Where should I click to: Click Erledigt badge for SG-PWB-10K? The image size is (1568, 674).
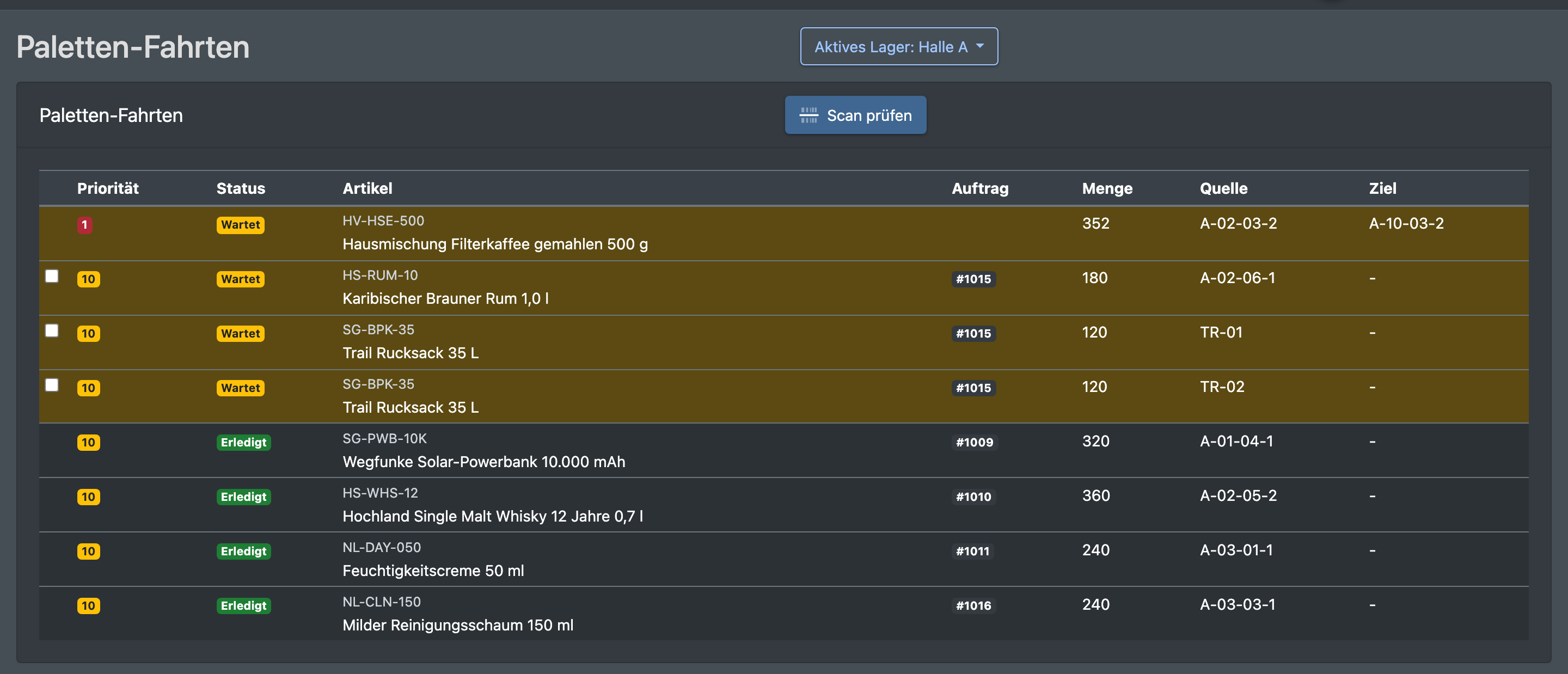(243, 442)
